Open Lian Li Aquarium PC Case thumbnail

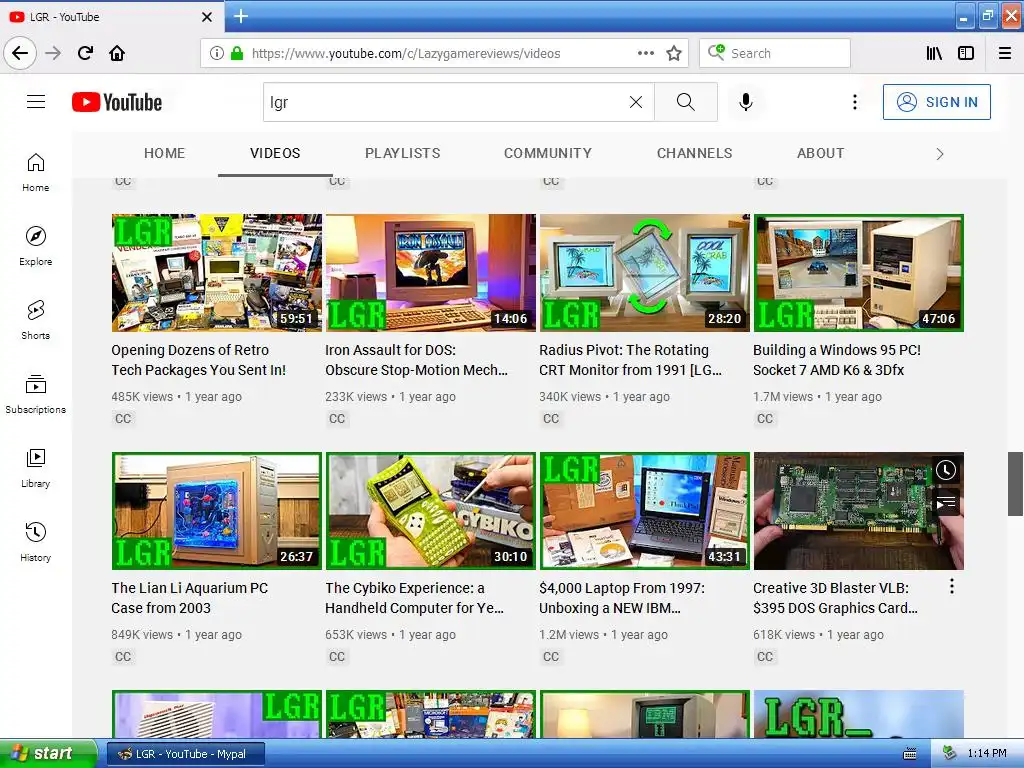(x=217, y=511)
